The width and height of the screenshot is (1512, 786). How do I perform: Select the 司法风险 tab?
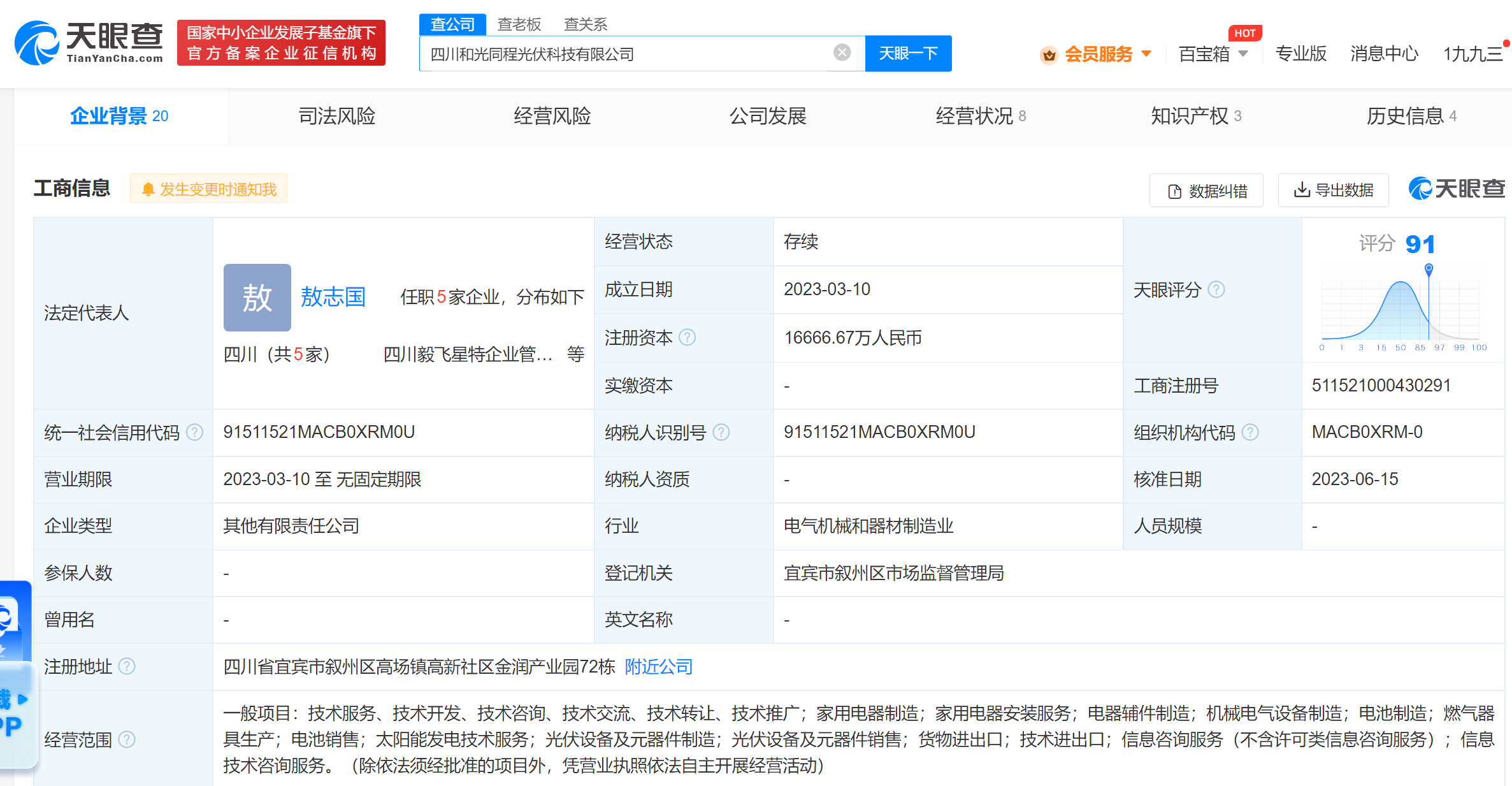click(337, 116)
